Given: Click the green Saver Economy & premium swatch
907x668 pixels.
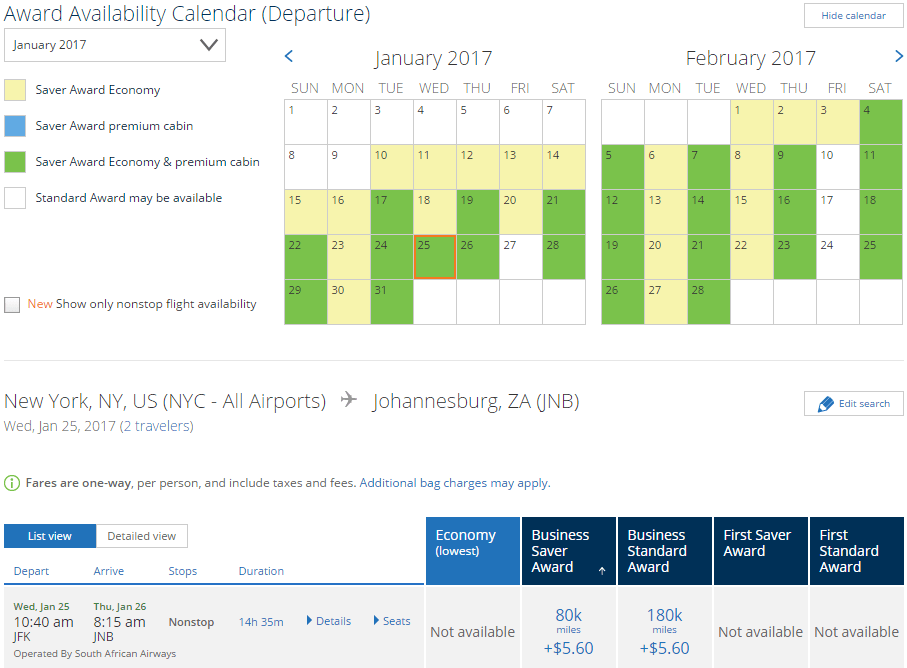Looking at the screenshot, I should coord(15,162).
